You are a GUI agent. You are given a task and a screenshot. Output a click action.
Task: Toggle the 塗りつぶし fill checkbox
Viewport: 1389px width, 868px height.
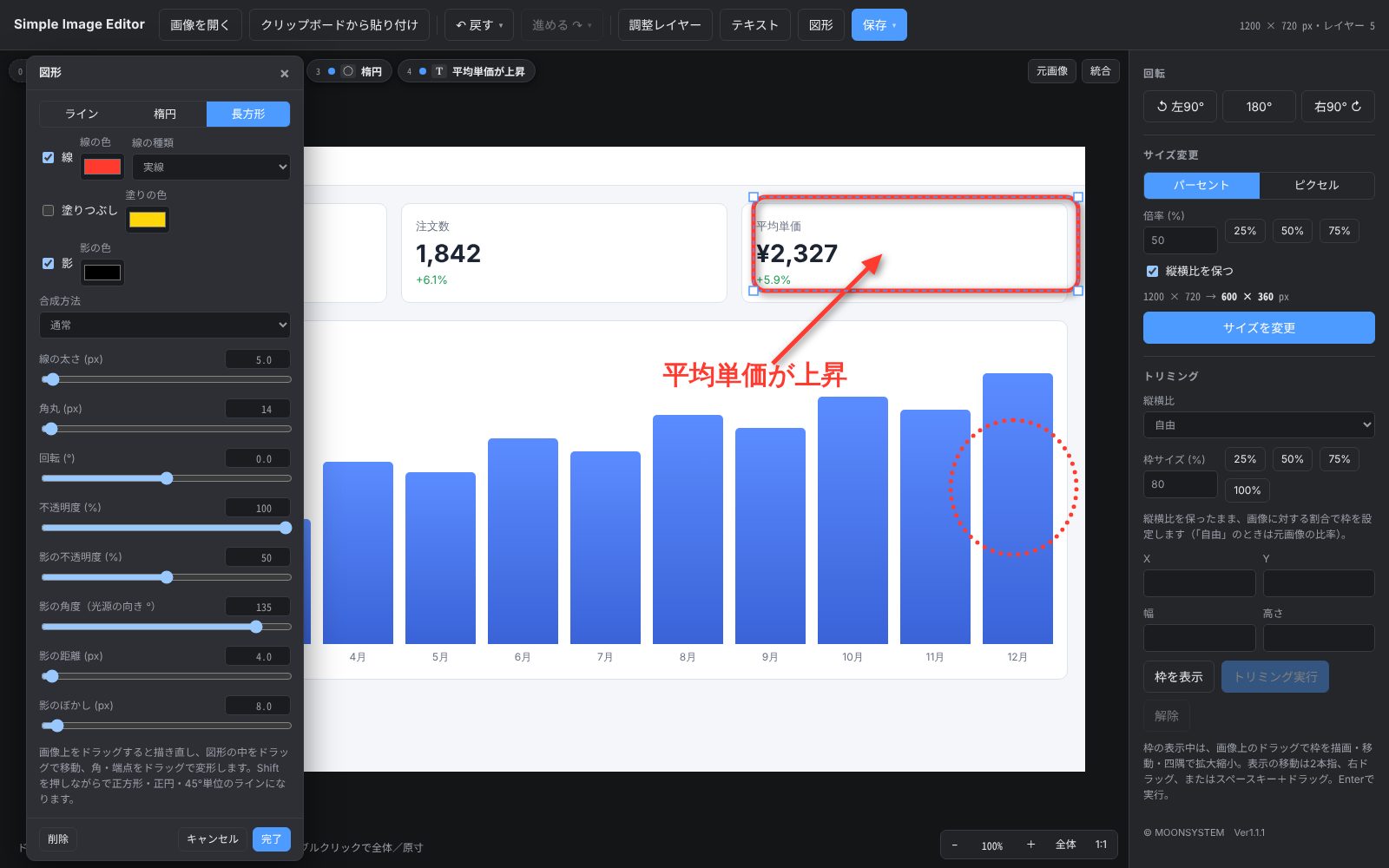coord(49,210)
